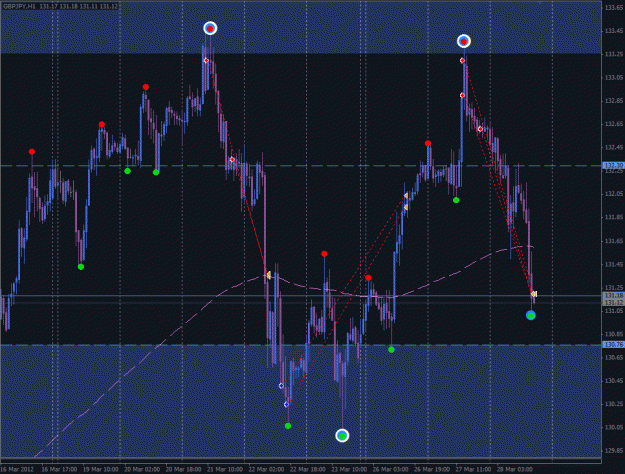Click the 133.65 price axis label

(x=614, y=8)
